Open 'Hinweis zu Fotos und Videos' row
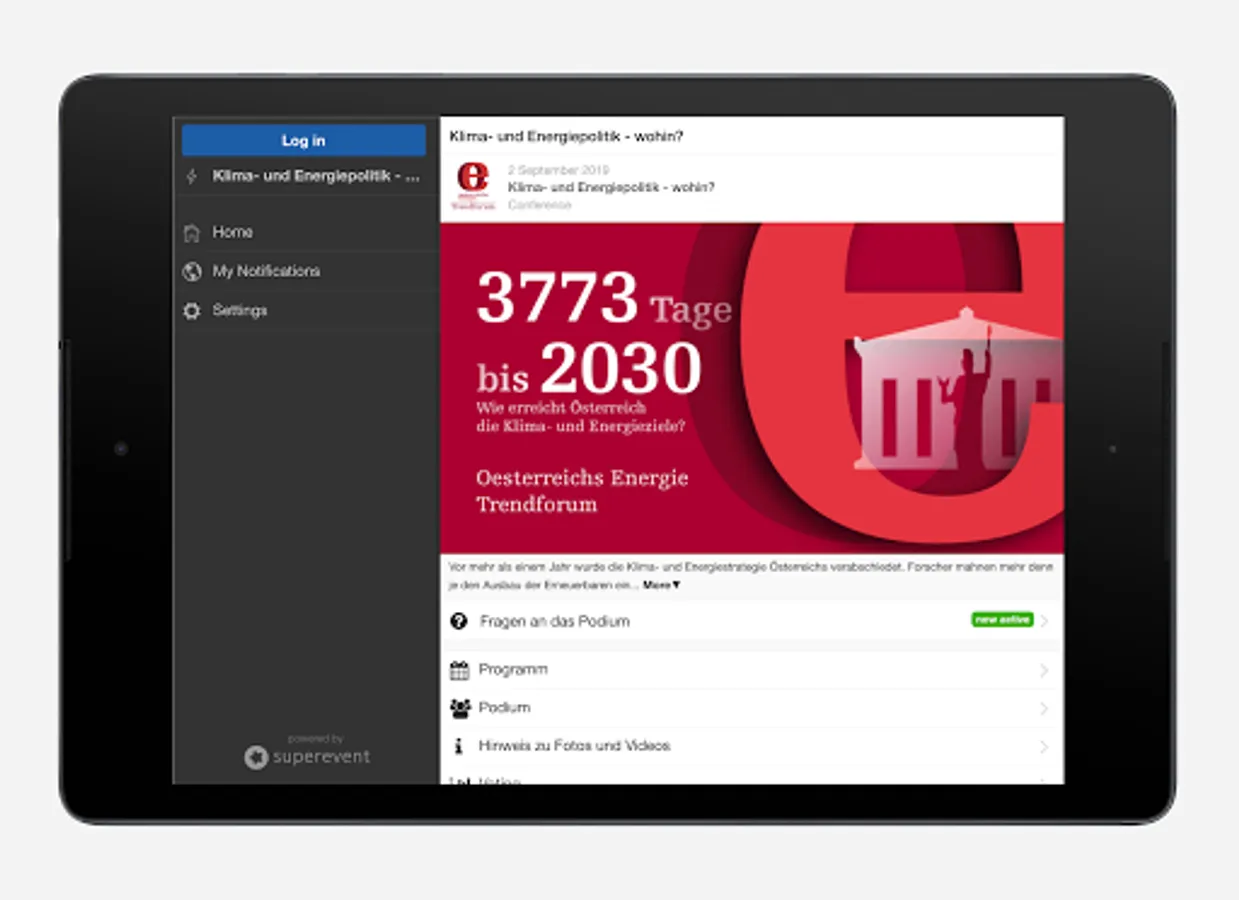Image resolution: width=1239 pixels, height=900 pixels. (x=752, y=746)
